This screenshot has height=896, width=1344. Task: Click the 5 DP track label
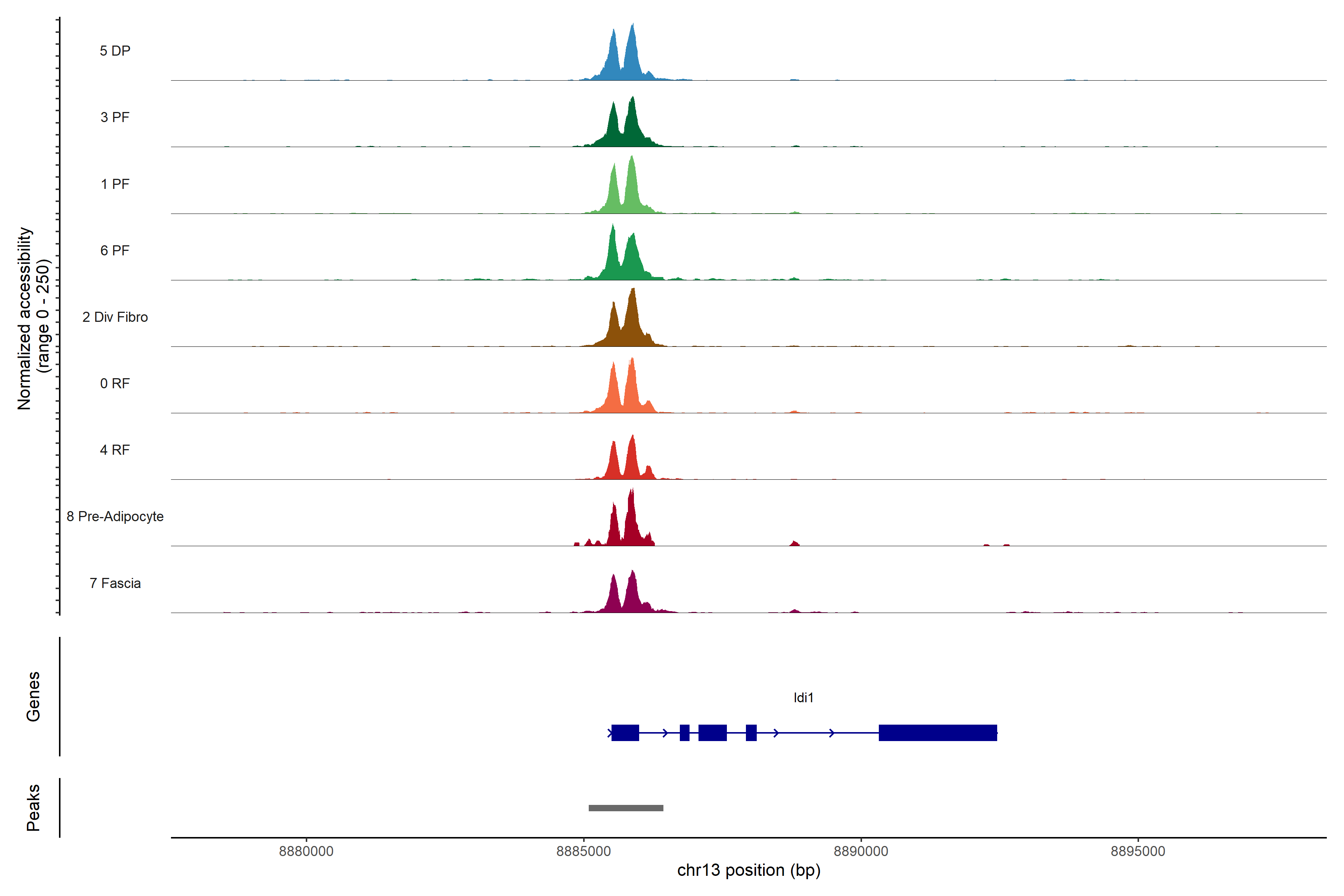(115, 51)
